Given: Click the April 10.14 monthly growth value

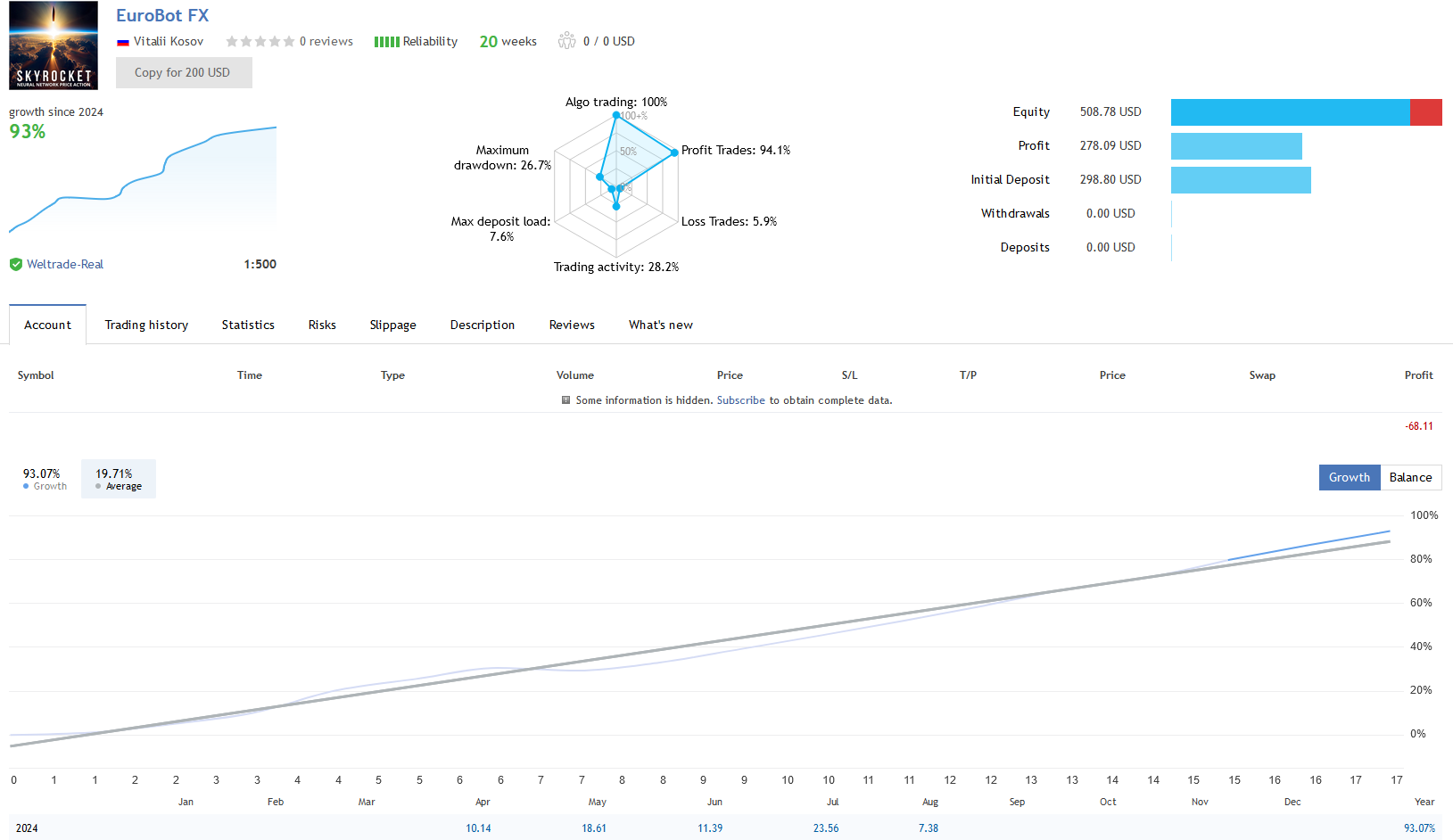Looking at the screenshot, I should click(478, 828).
